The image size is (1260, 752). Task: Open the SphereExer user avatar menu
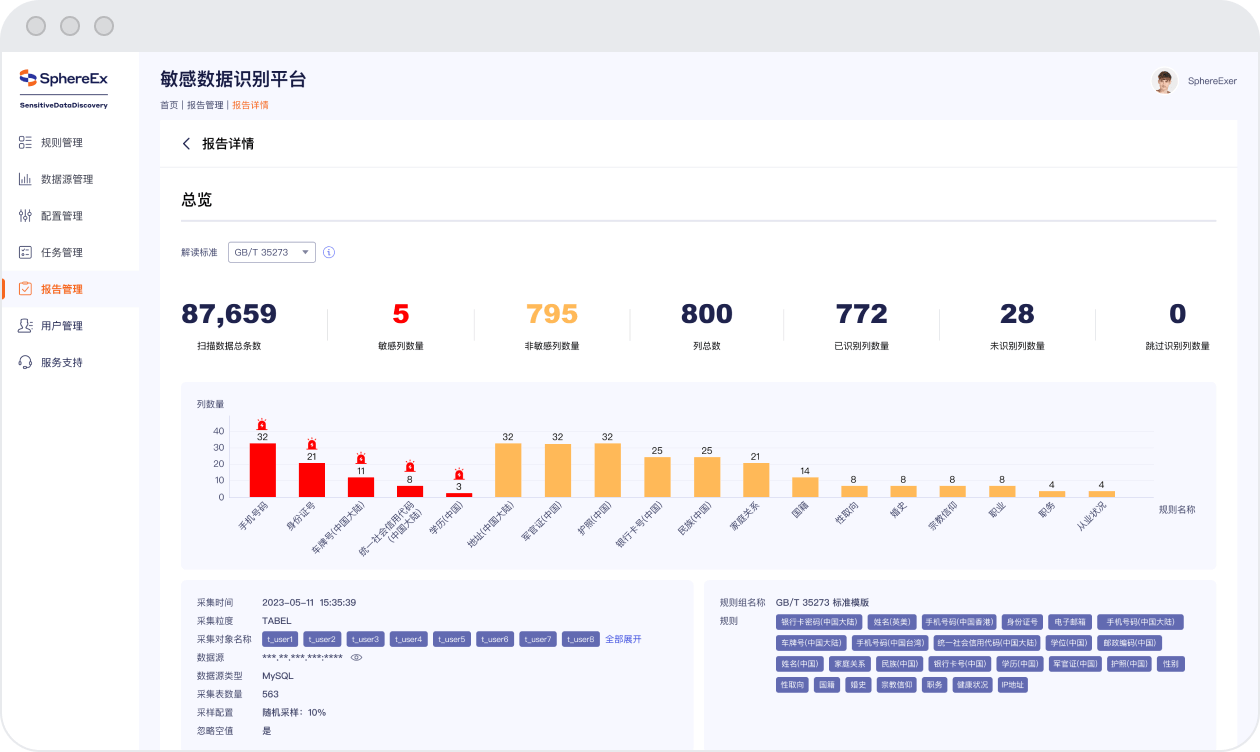(x=1164, y=82)
